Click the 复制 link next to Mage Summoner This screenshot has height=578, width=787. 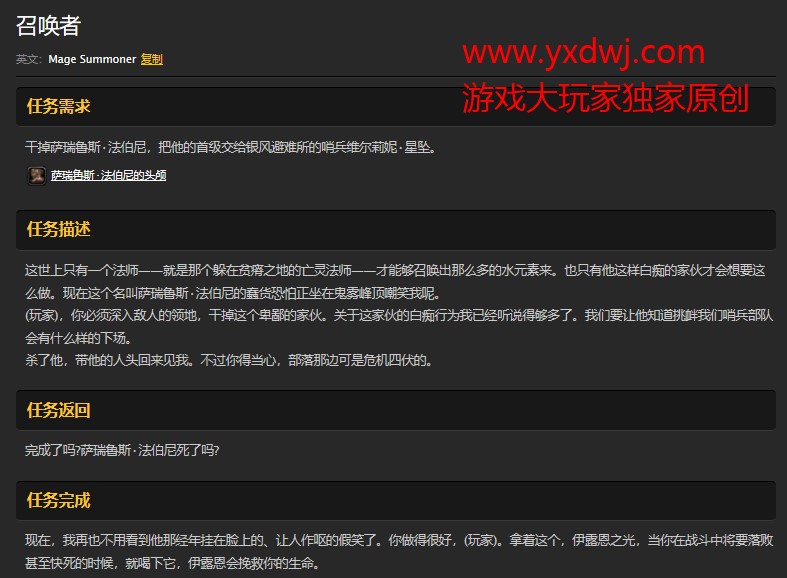coord(152,59)
